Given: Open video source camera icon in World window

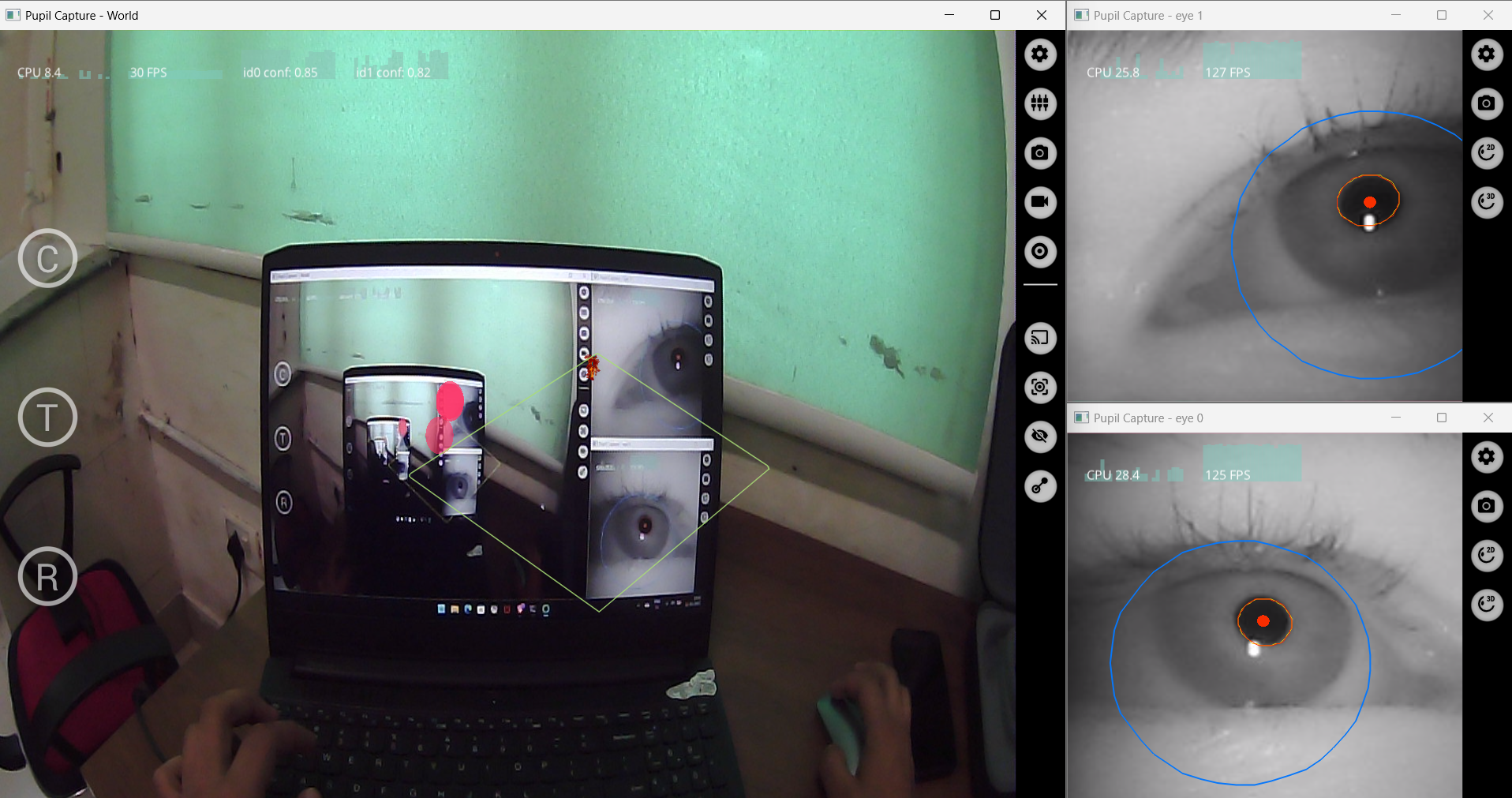Looking at the screenshot, I should point(1040,153).
